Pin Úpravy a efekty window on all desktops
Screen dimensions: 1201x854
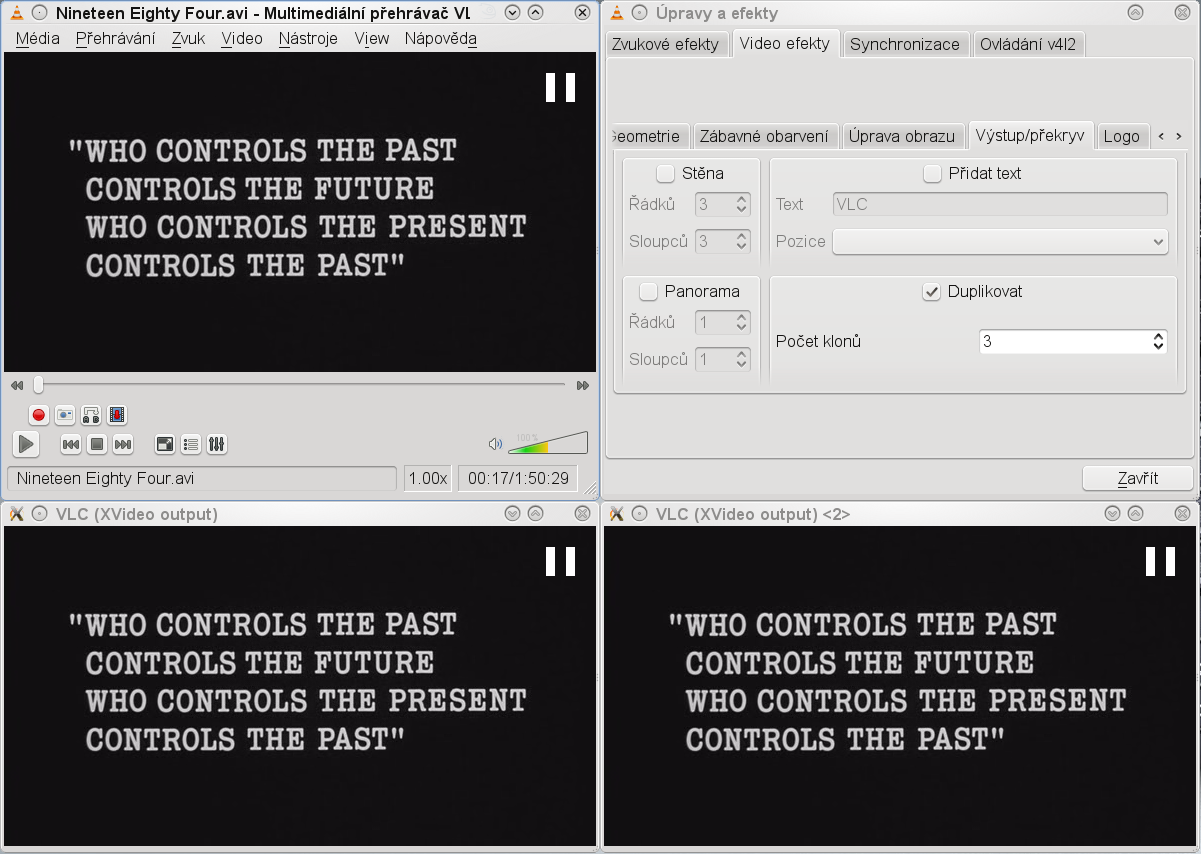point(640,13)
